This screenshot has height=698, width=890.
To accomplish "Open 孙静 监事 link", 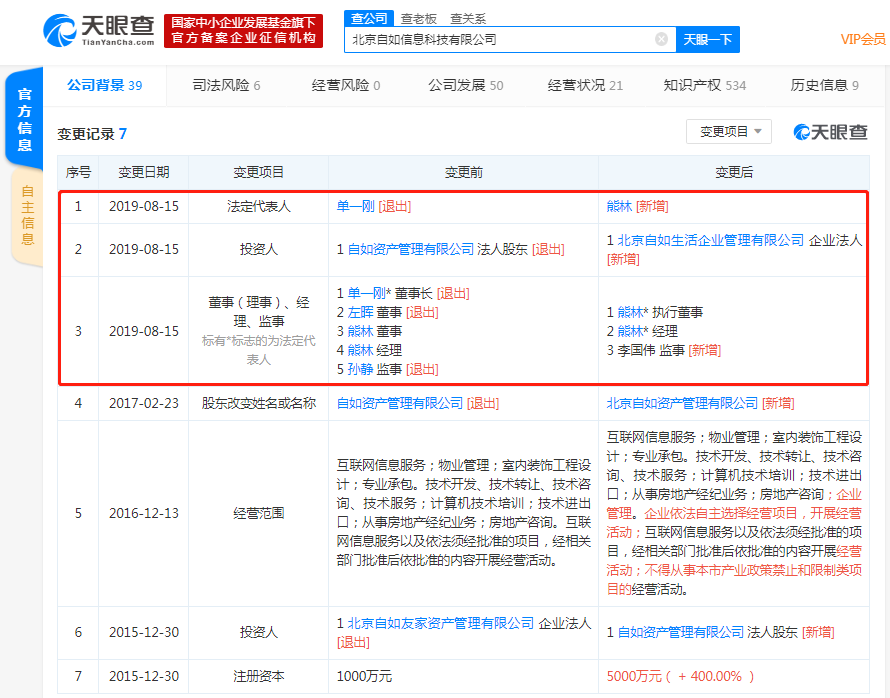I will click(360, 369).
